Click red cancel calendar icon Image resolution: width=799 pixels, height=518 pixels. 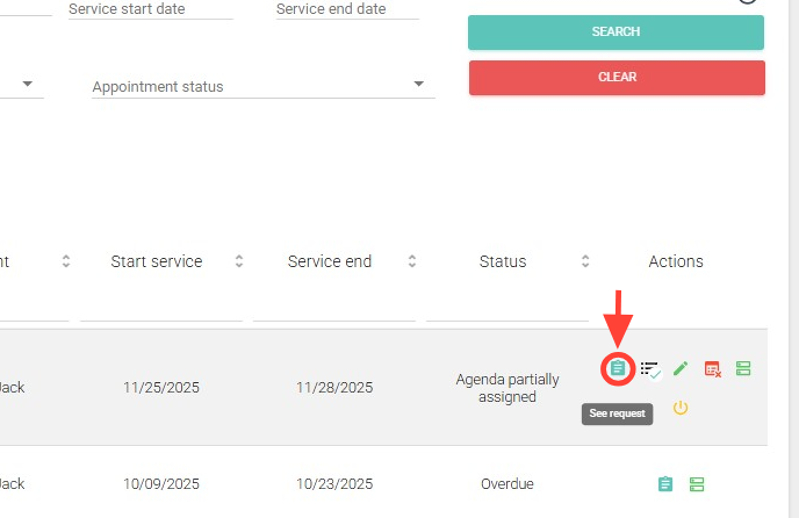tap(712, 369)
